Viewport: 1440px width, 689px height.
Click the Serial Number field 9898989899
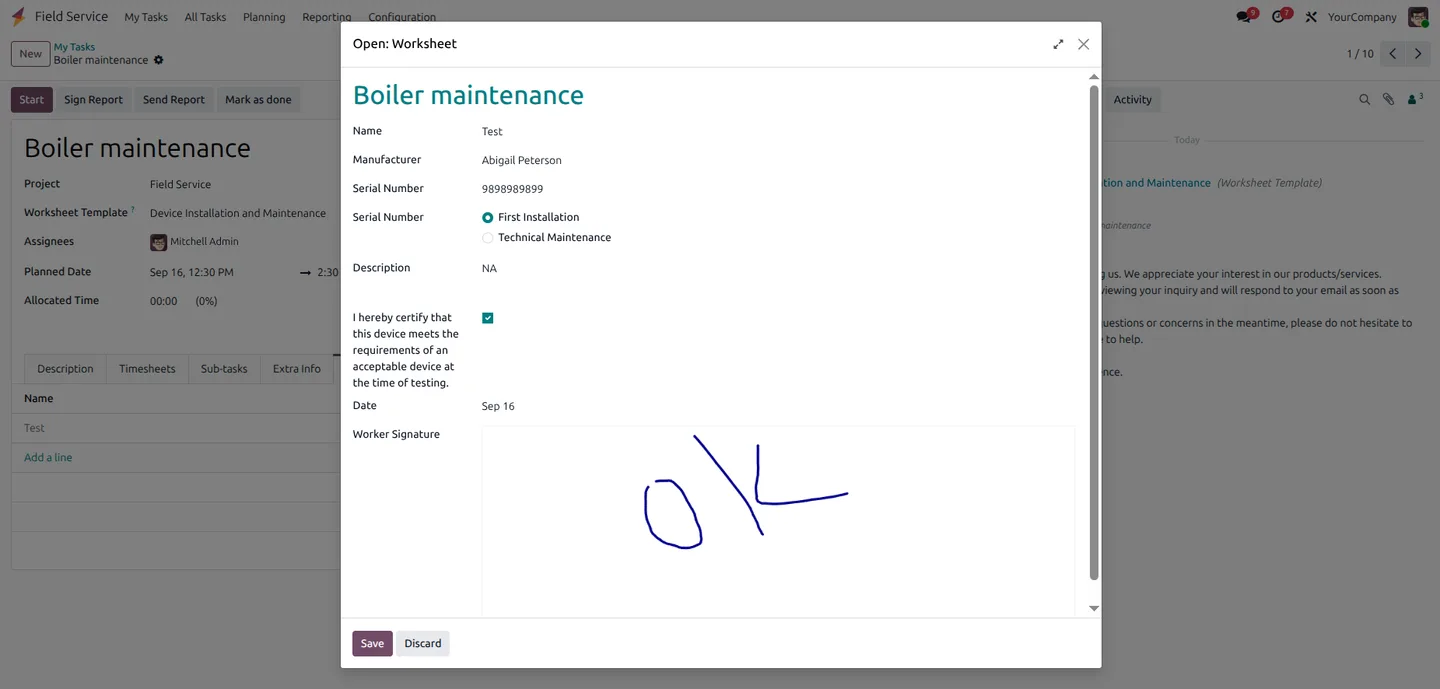[513, 189]
